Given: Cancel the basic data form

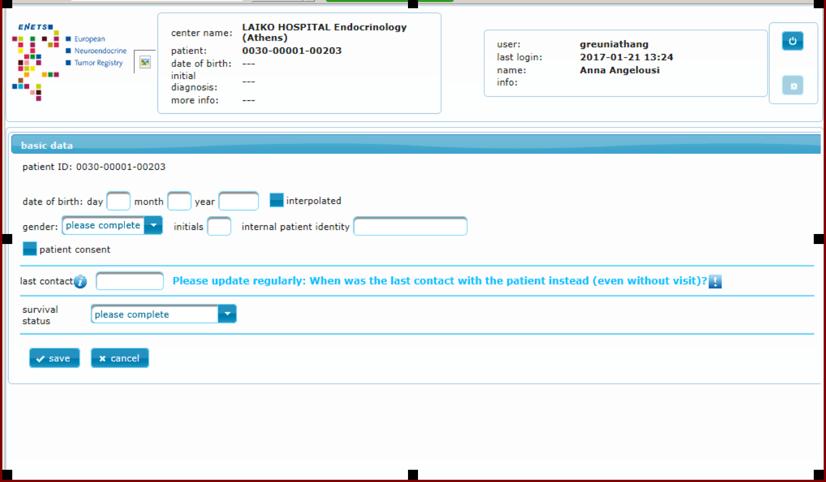Looking at the screenshot, I should [x=120, y=358].
